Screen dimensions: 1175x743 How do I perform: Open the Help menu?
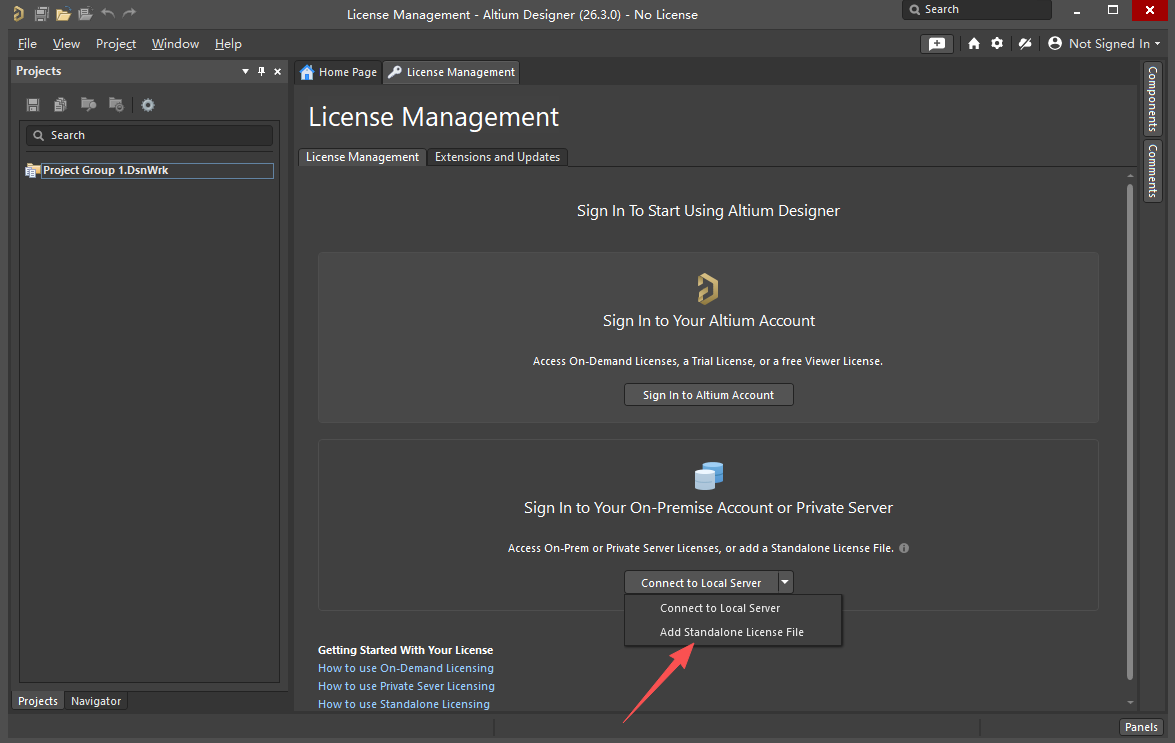[x=228, y=43]
